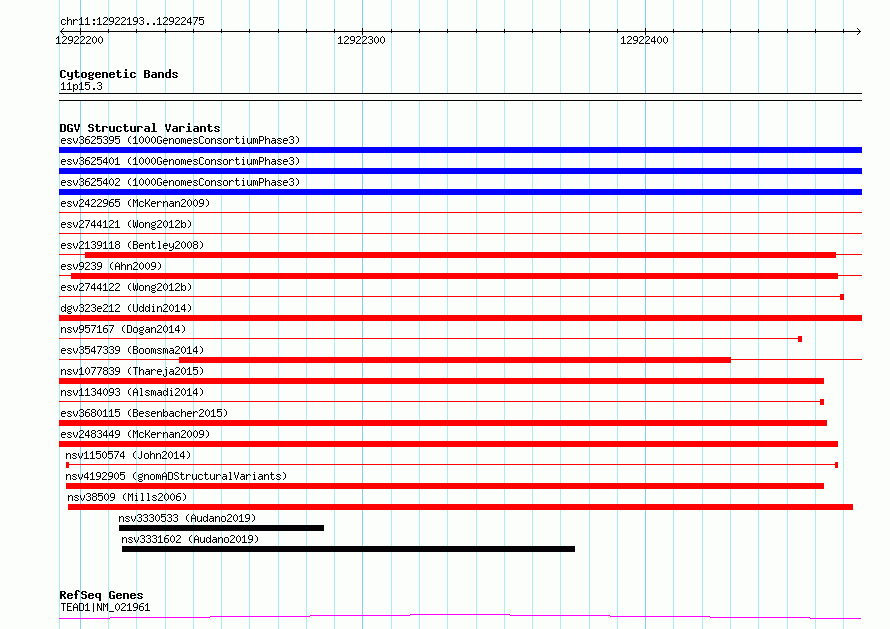Open the esv3547339 (Boomsma2014) label
This screenshot has height=629, width=890.
[x=132, y=350]
